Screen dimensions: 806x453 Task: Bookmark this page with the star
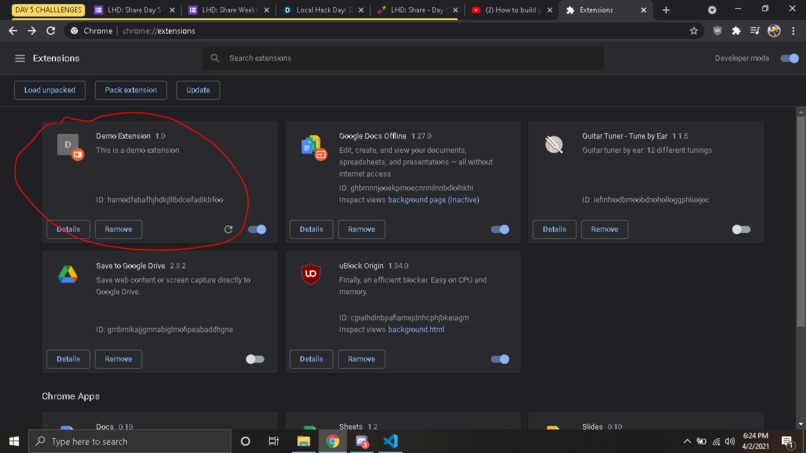(x=693, y=31)
